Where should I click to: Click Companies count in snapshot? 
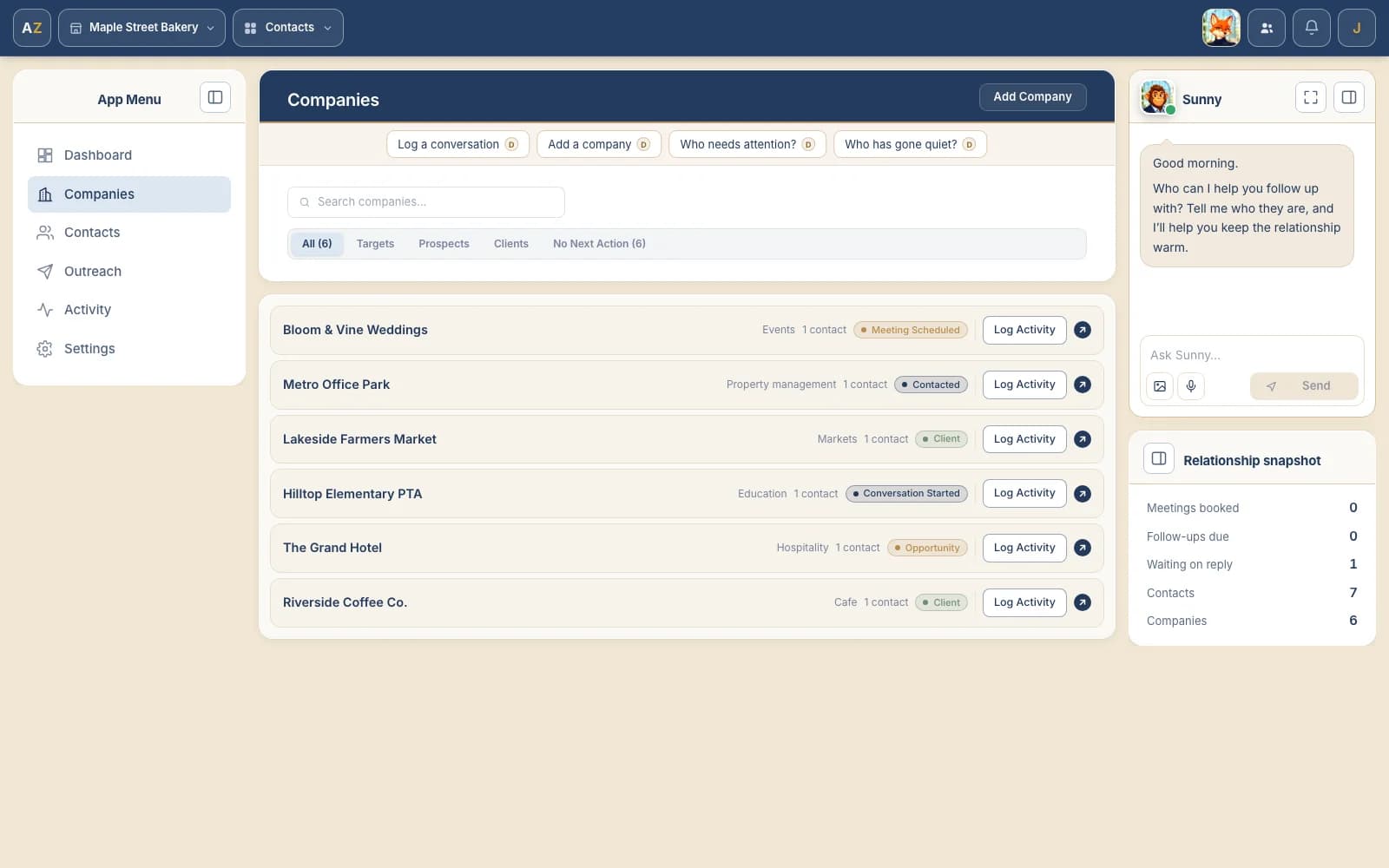click(x=1353, y=621)
